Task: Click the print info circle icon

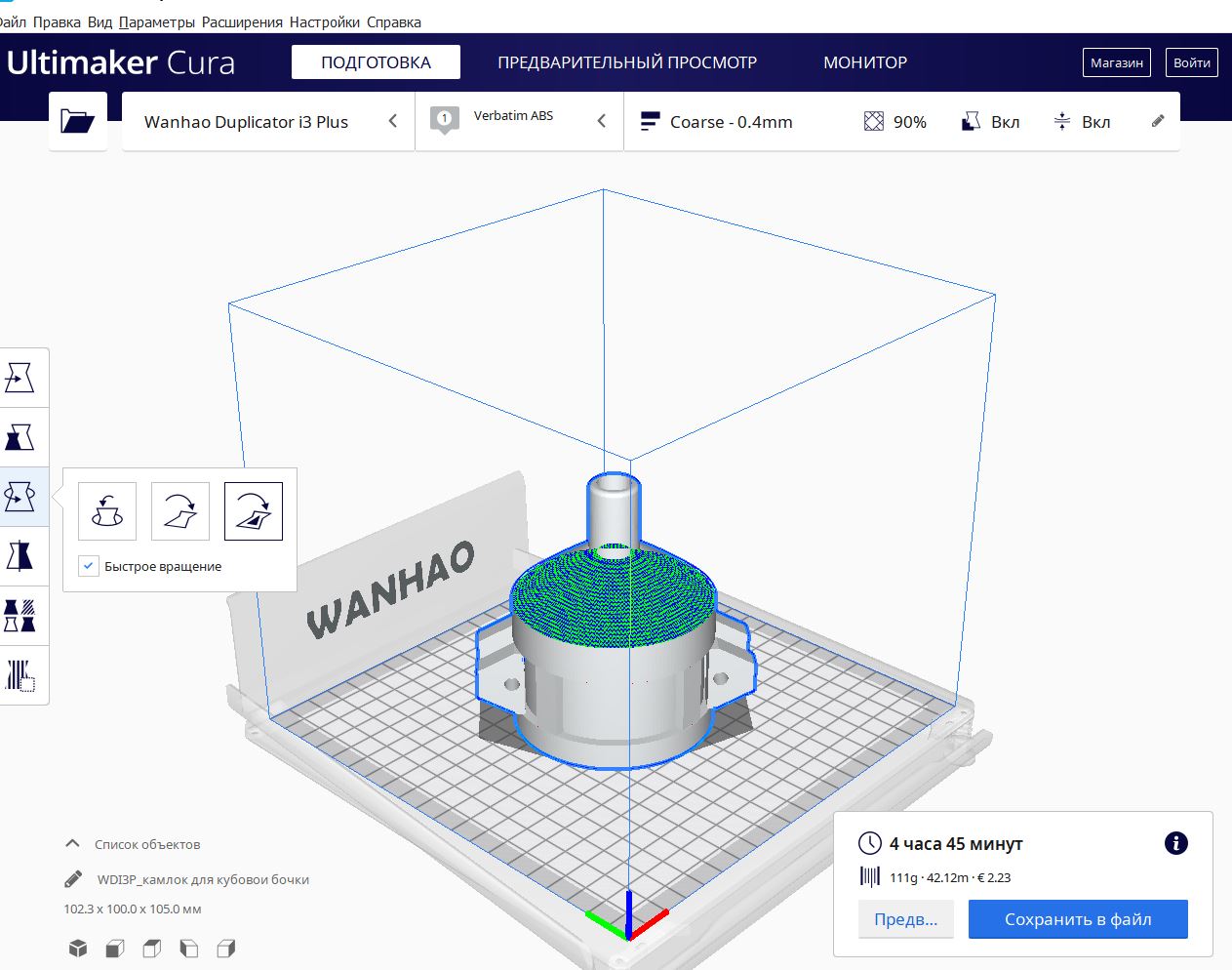Action: (x=1176, y=843)
